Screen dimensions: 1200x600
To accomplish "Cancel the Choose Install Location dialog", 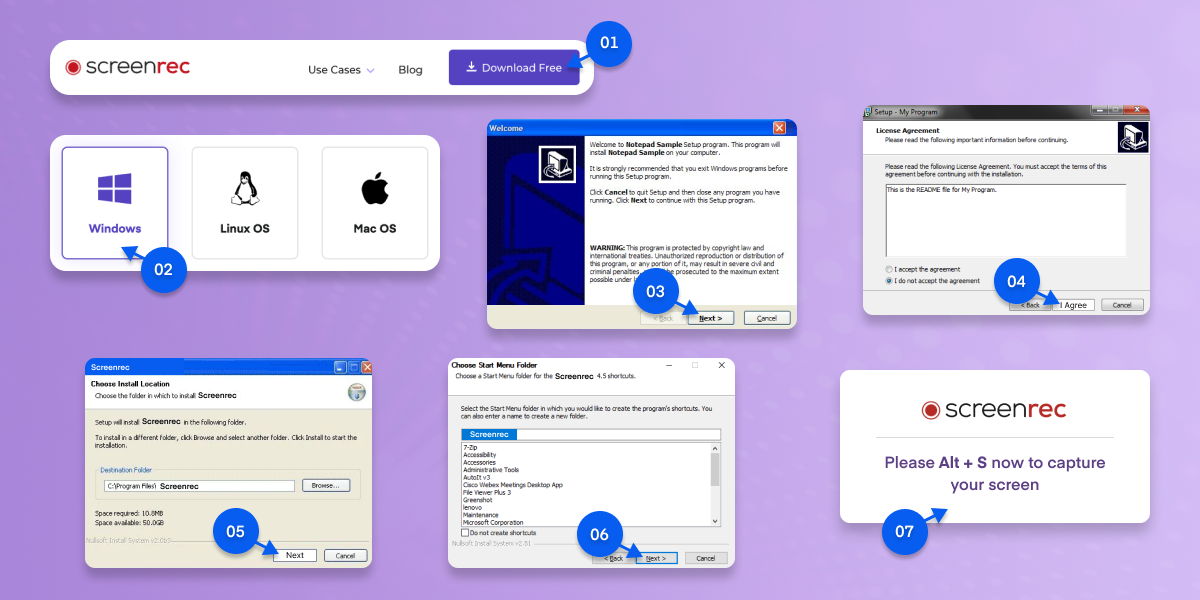I will (x=345, y=555).
